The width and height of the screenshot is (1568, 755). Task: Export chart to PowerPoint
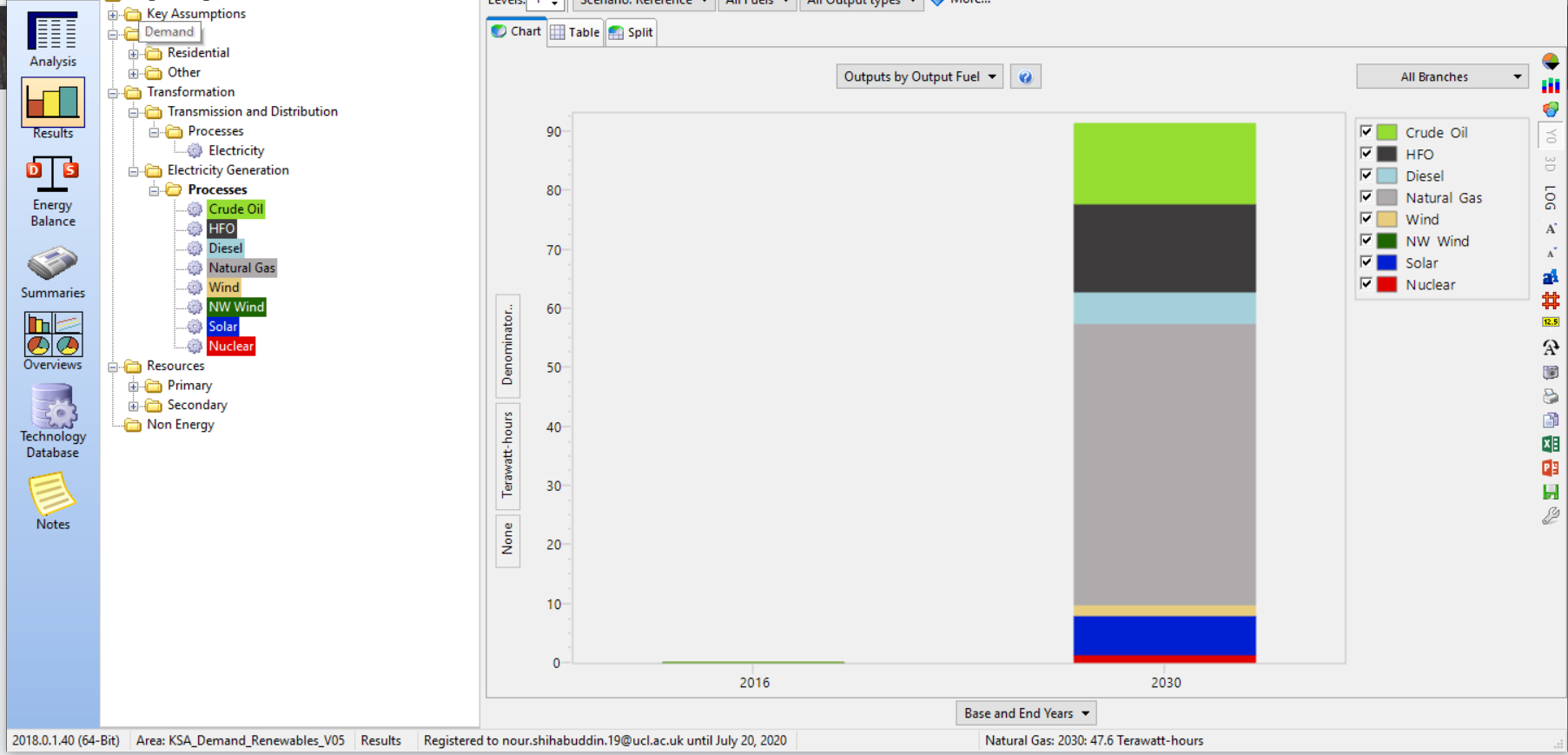click(1551, 468)
